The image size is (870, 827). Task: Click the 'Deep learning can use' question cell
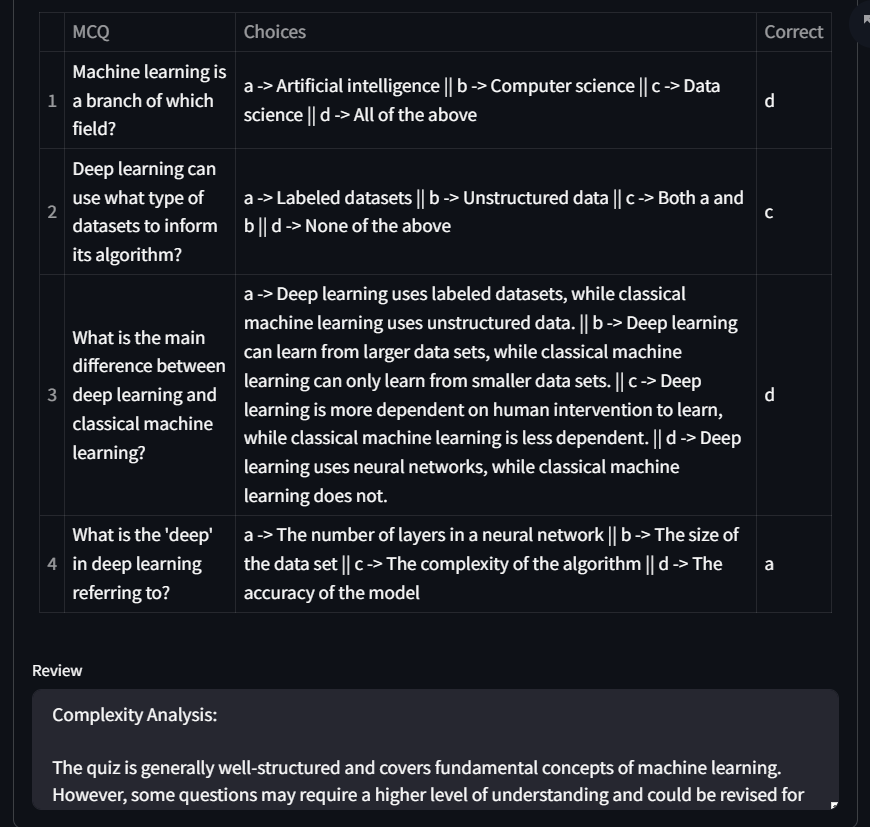(150, 212)
